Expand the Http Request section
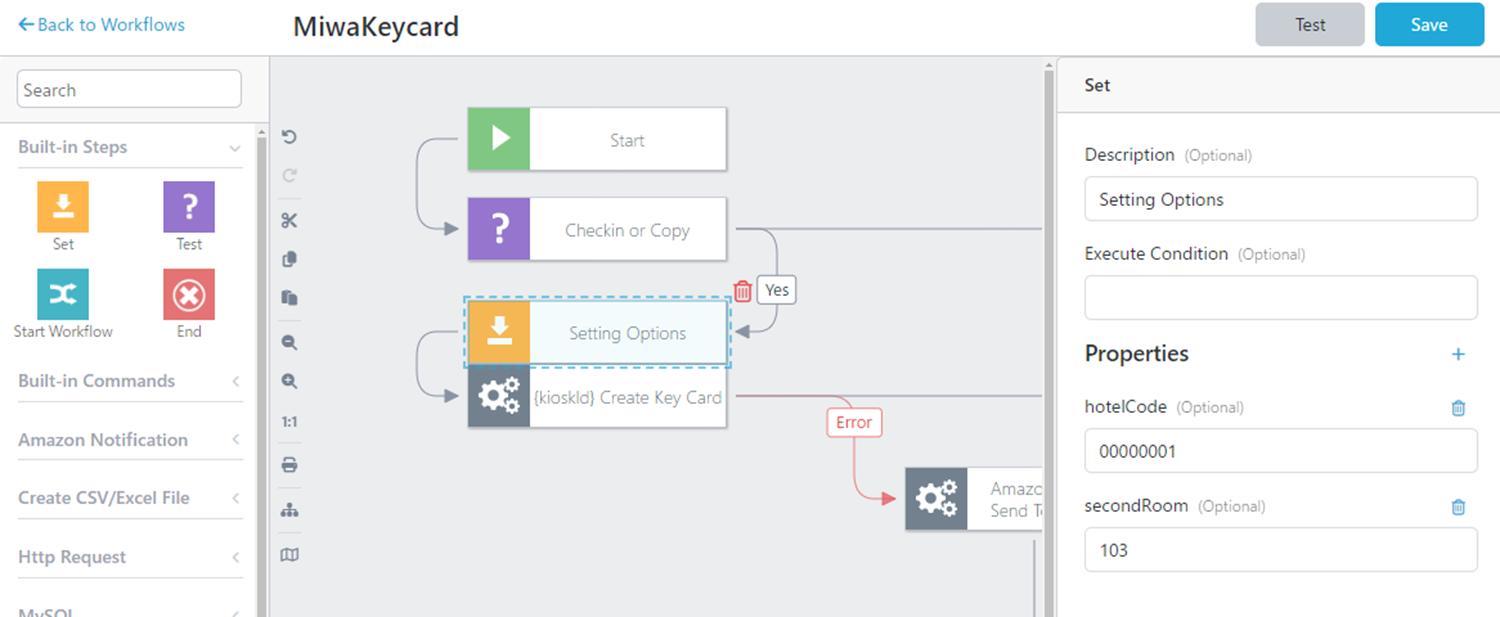 (235, 557)
